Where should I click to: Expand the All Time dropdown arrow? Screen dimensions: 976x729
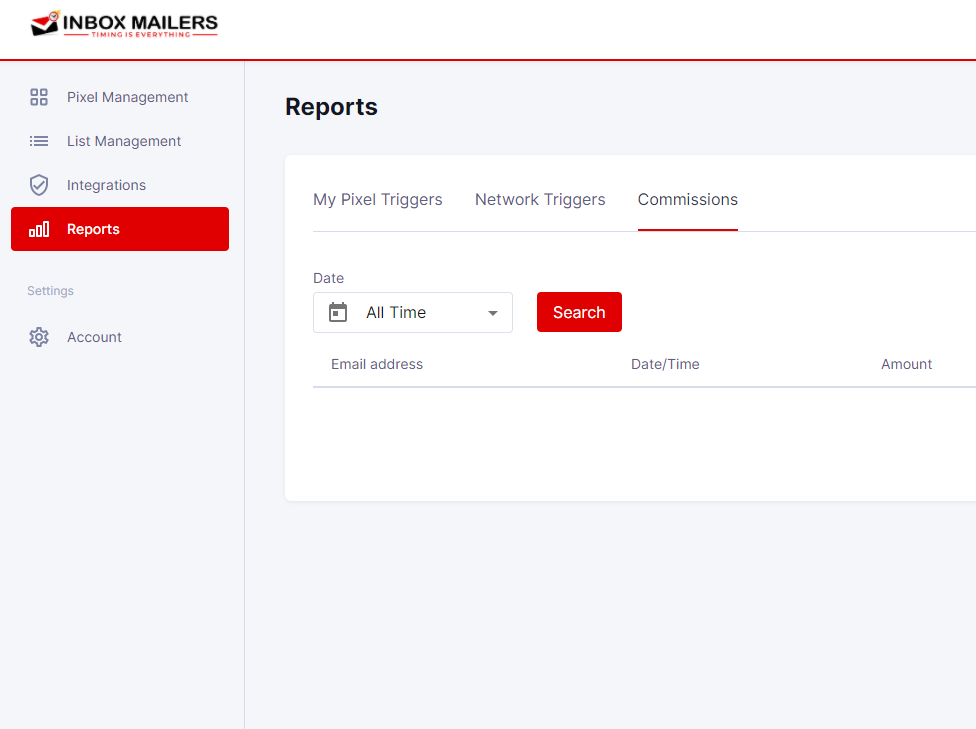tap(493, 313)
